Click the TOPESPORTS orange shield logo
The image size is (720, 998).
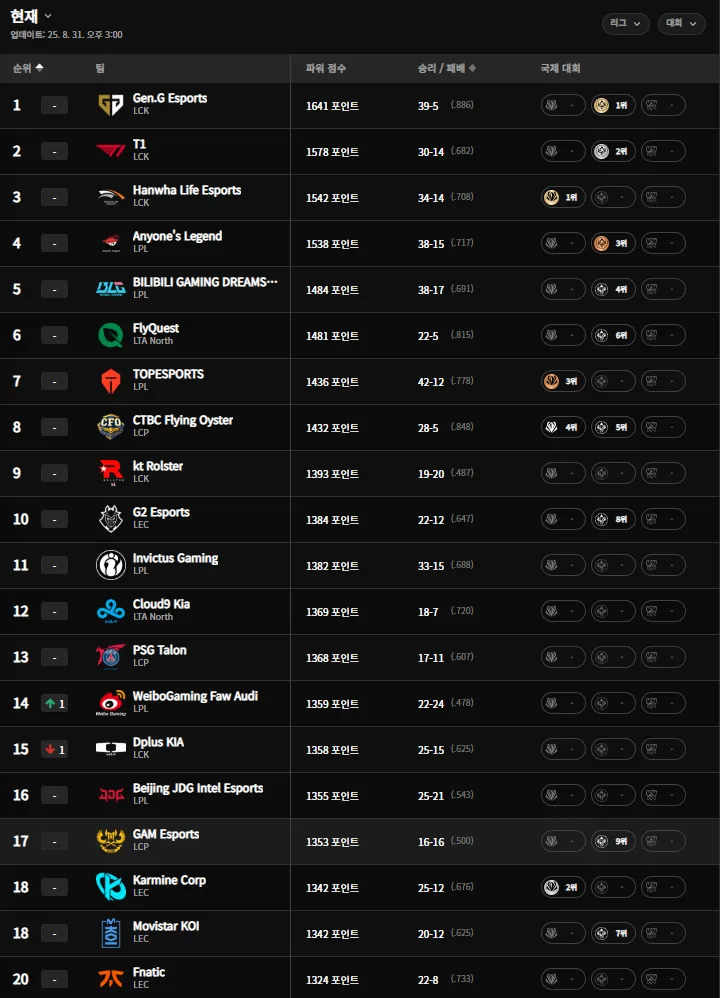(x=111, y=381)
